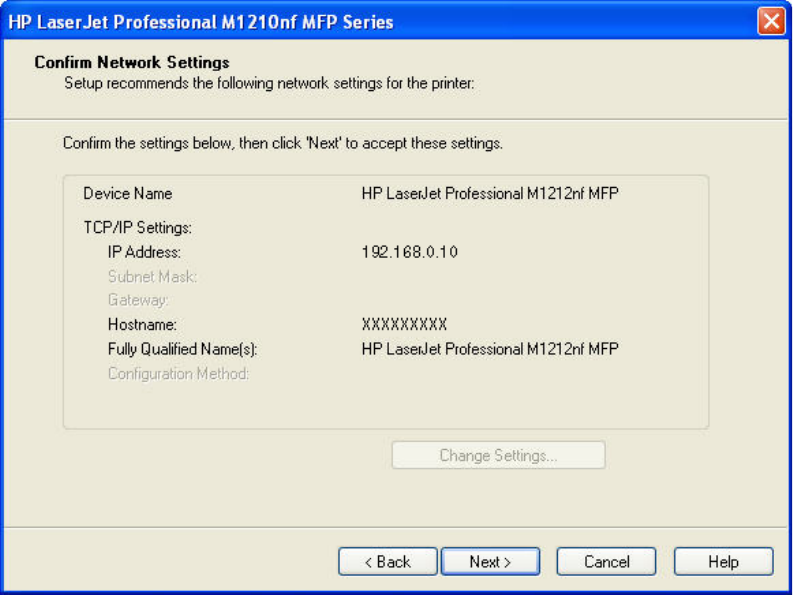This screenshot has width=793, height=595.
Task: Click the IP Address label
Action: pos(144,252)
